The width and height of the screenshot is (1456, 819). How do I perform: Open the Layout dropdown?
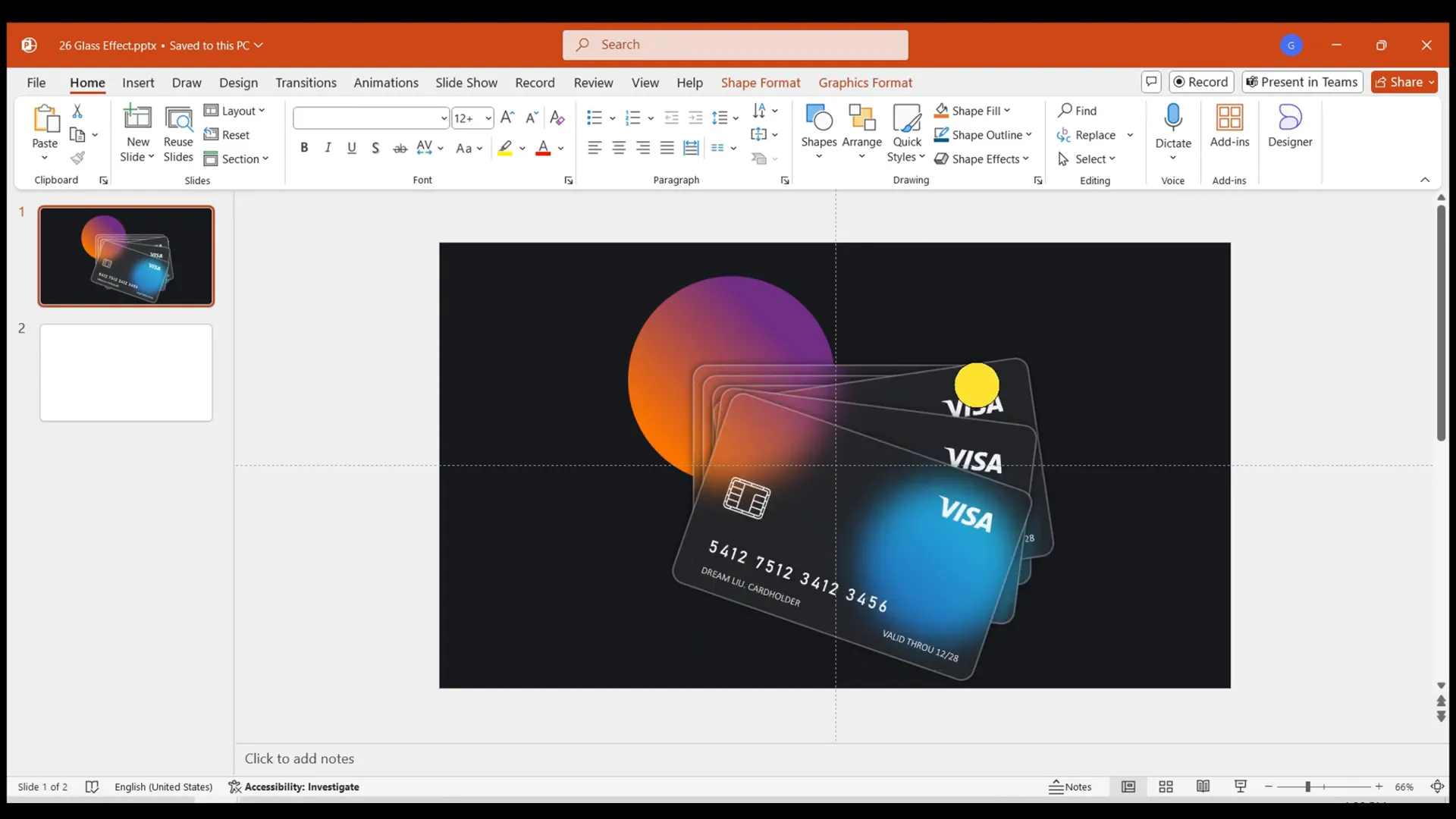click(x=234, y=111)
